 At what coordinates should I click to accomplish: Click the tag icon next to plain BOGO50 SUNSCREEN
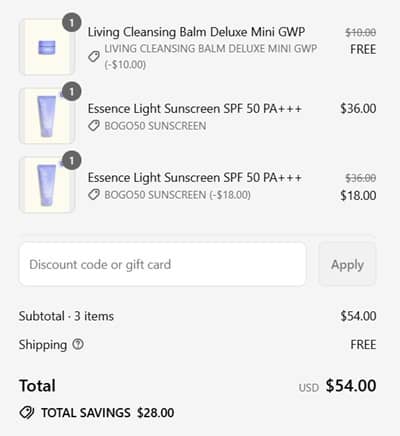pyautogui.click(x=94, y=126)
